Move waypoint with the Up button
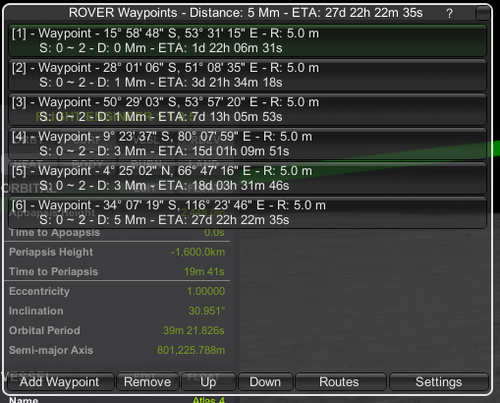This screenshot has height=403, width=500. [x=209, y=382]
